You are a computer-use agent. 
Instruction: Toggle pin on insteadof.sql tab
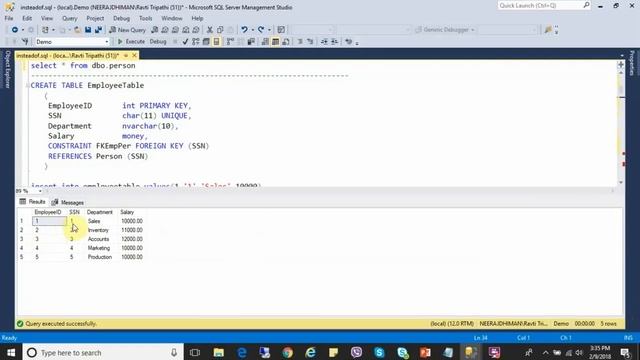[x=126, y=55]
